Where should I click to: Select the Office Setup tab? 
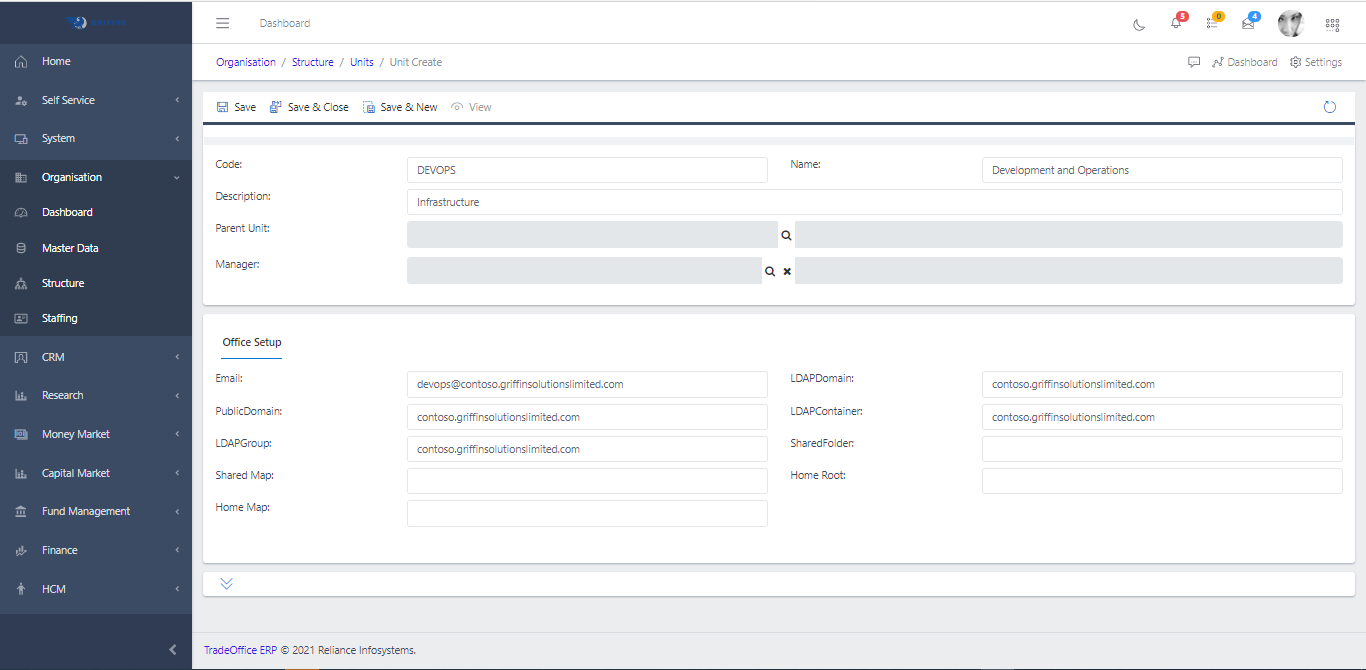[252, 342]
